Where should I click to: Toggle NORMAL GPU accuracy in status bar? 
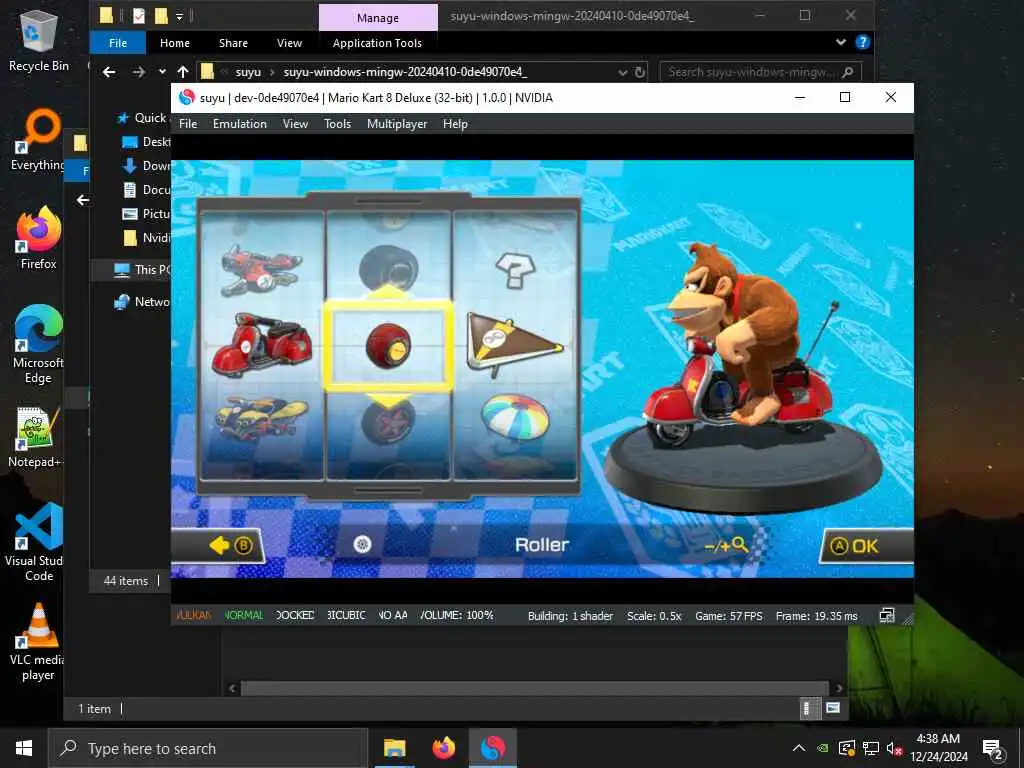(x=244, y=615)
